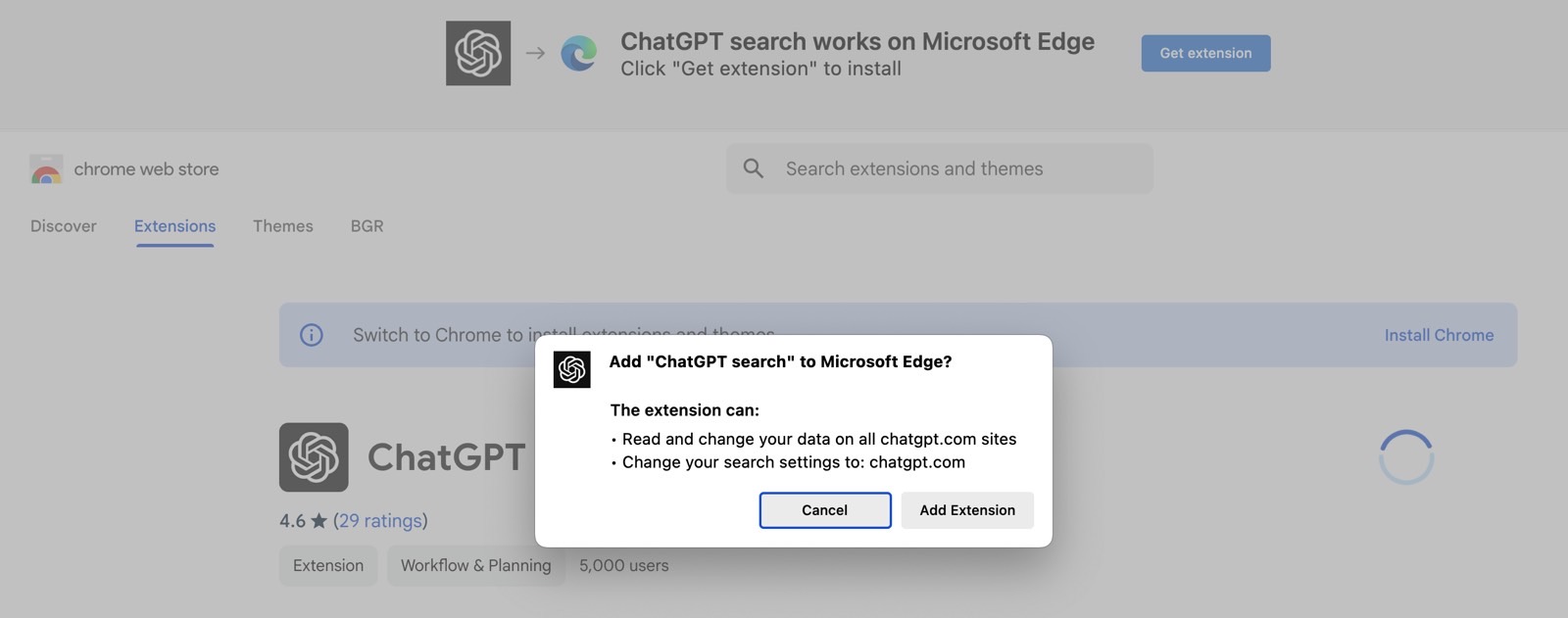Cancel the add extension dialog

[x=825, y=510]
